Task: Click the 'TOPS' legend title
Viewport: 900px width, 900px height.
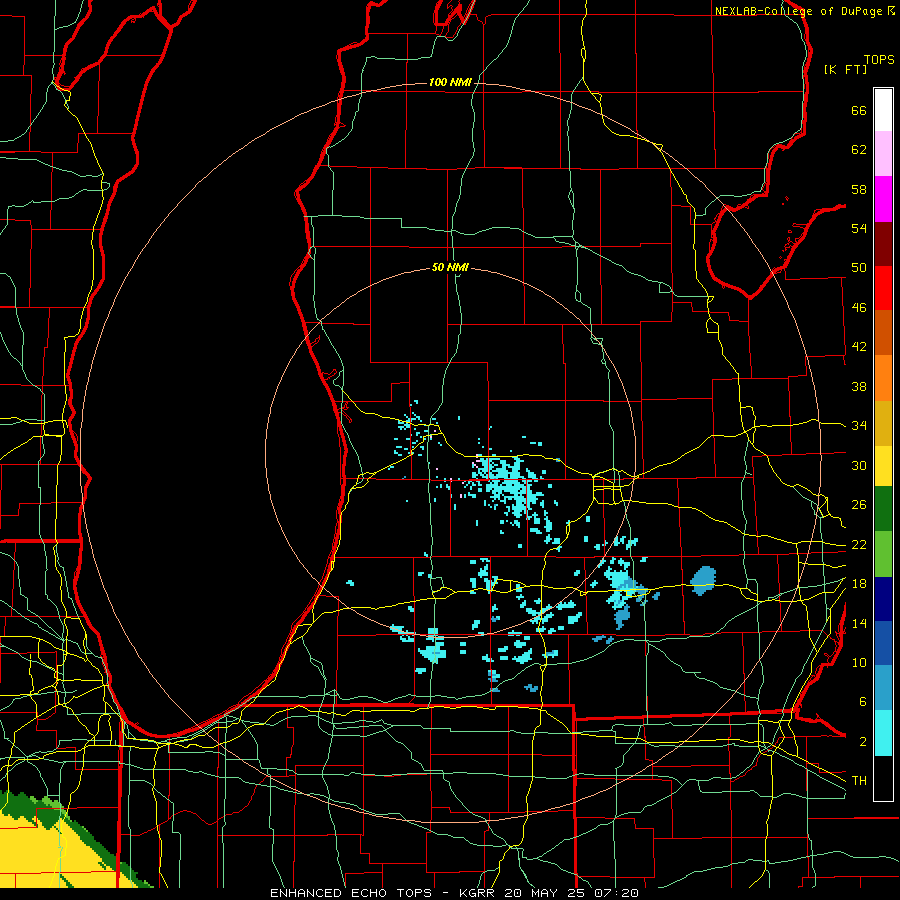Action: pyautogui.click(x=879, y=60)
